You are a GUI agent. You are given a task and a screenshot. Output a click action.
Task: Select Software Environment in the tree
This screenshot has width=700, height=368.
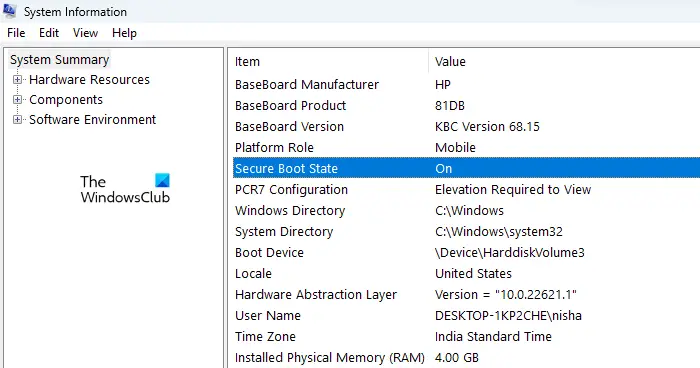pos(92,120)
